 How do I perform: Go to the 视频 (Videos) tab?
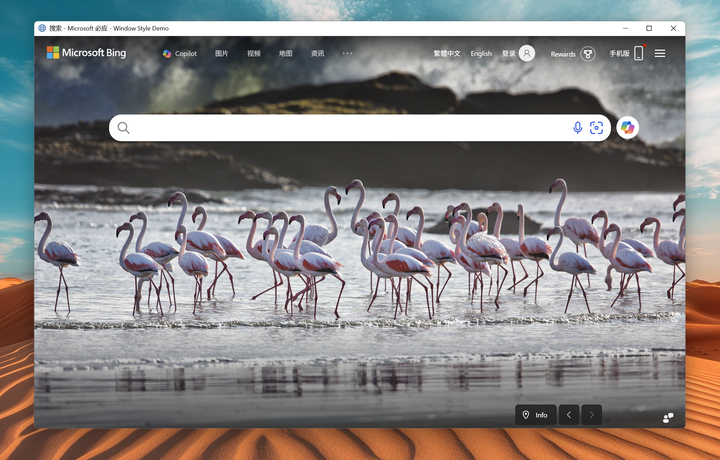[254, 54]
